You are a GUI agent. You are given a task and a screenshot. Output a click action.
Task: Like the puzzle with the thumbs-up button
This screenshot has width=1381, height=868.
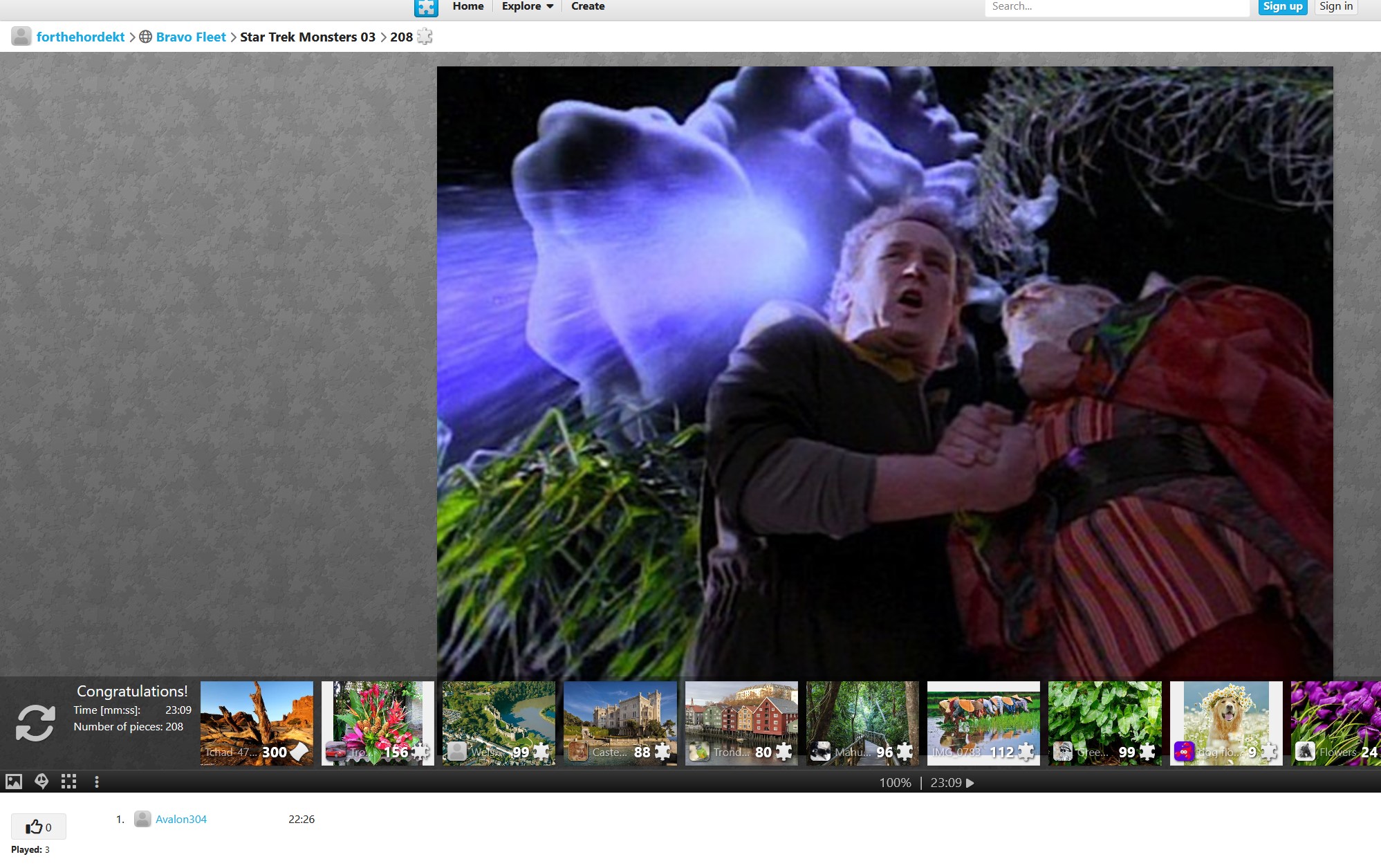coord(39,827)
